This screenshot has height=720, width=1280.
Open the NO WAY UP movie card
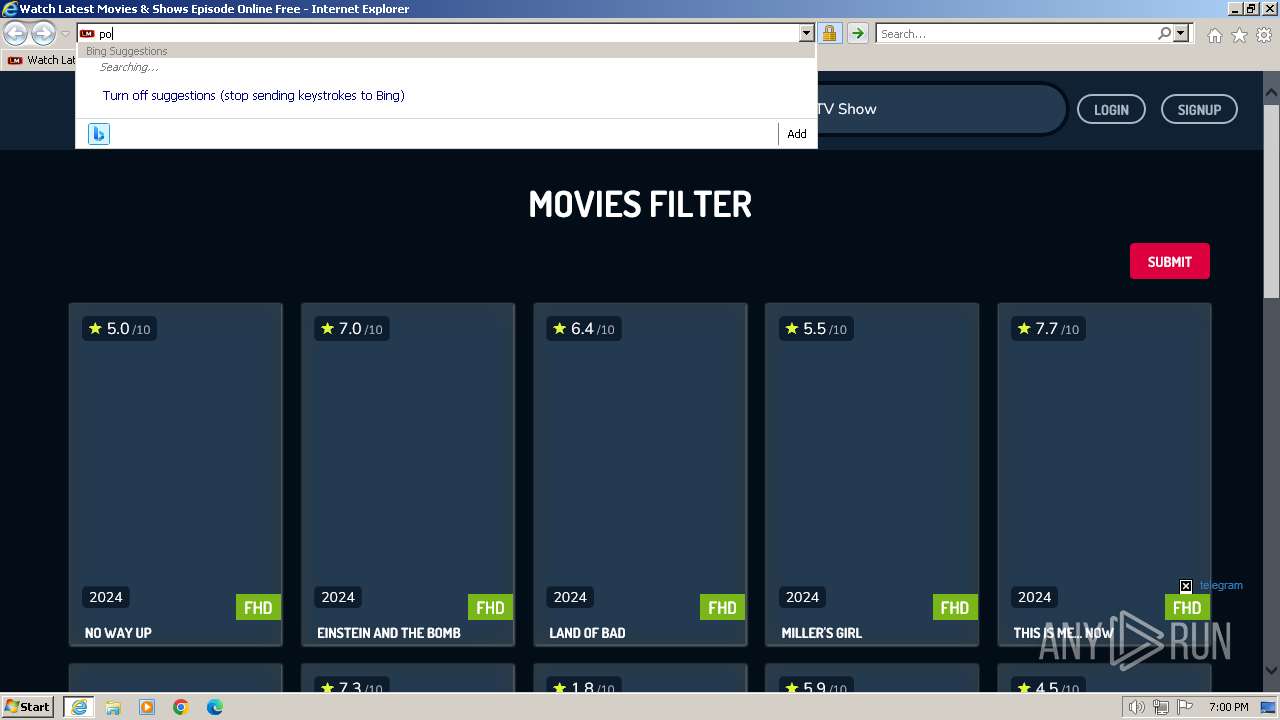point(176,474)
